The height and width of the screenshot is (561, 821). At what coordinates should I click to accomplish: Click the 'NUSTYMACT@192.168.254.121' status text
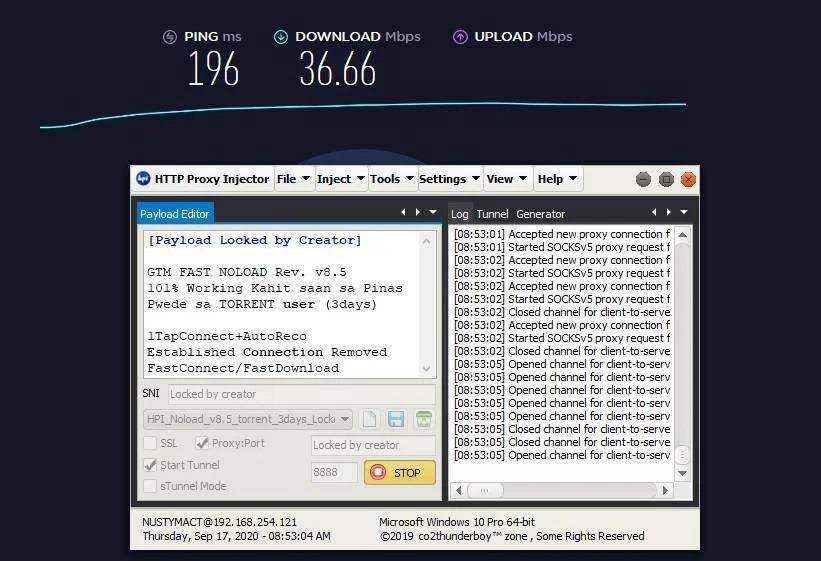click(x=219, y=522)
